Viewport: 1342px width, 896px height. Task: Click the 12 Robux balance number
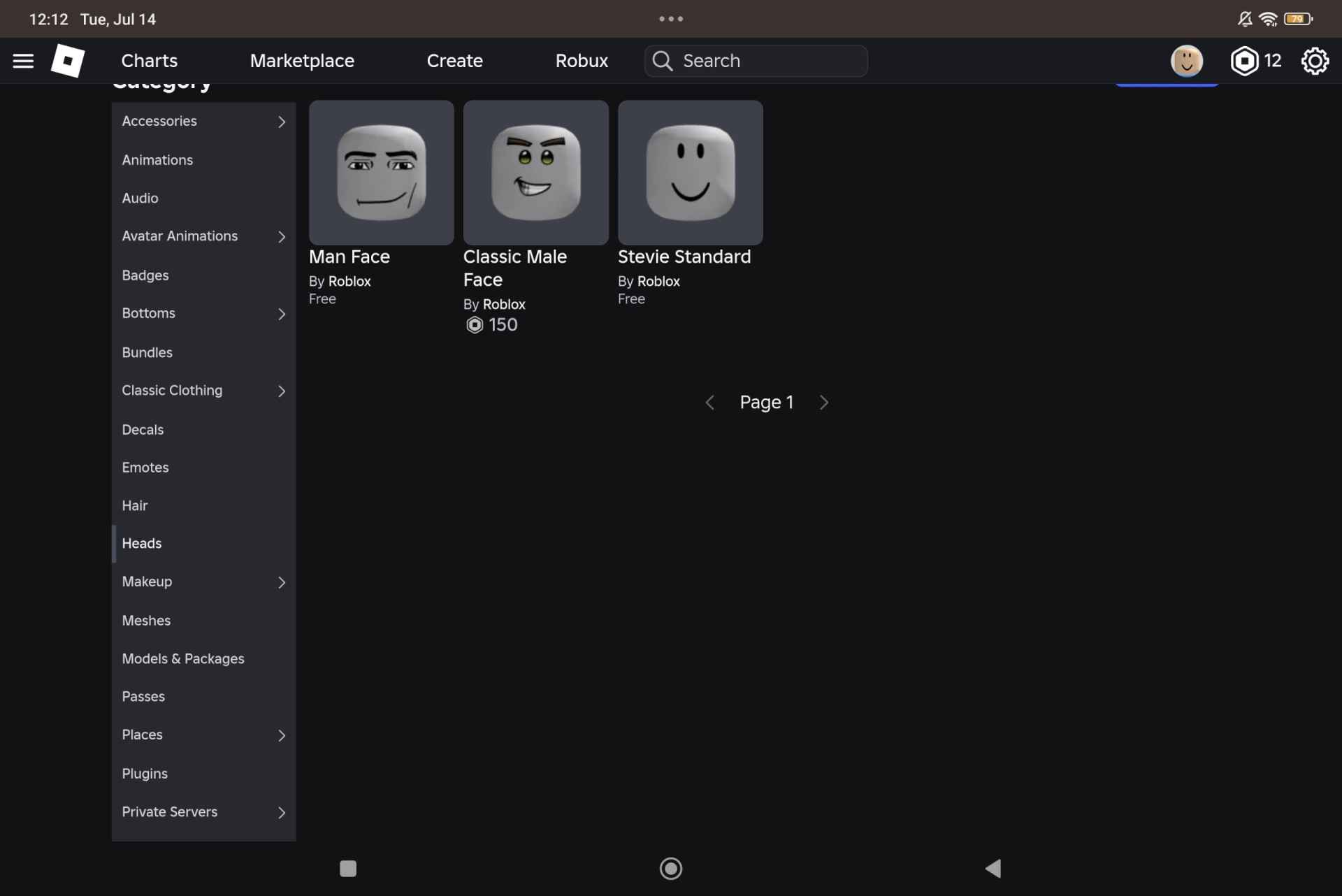coord(1272,61)
